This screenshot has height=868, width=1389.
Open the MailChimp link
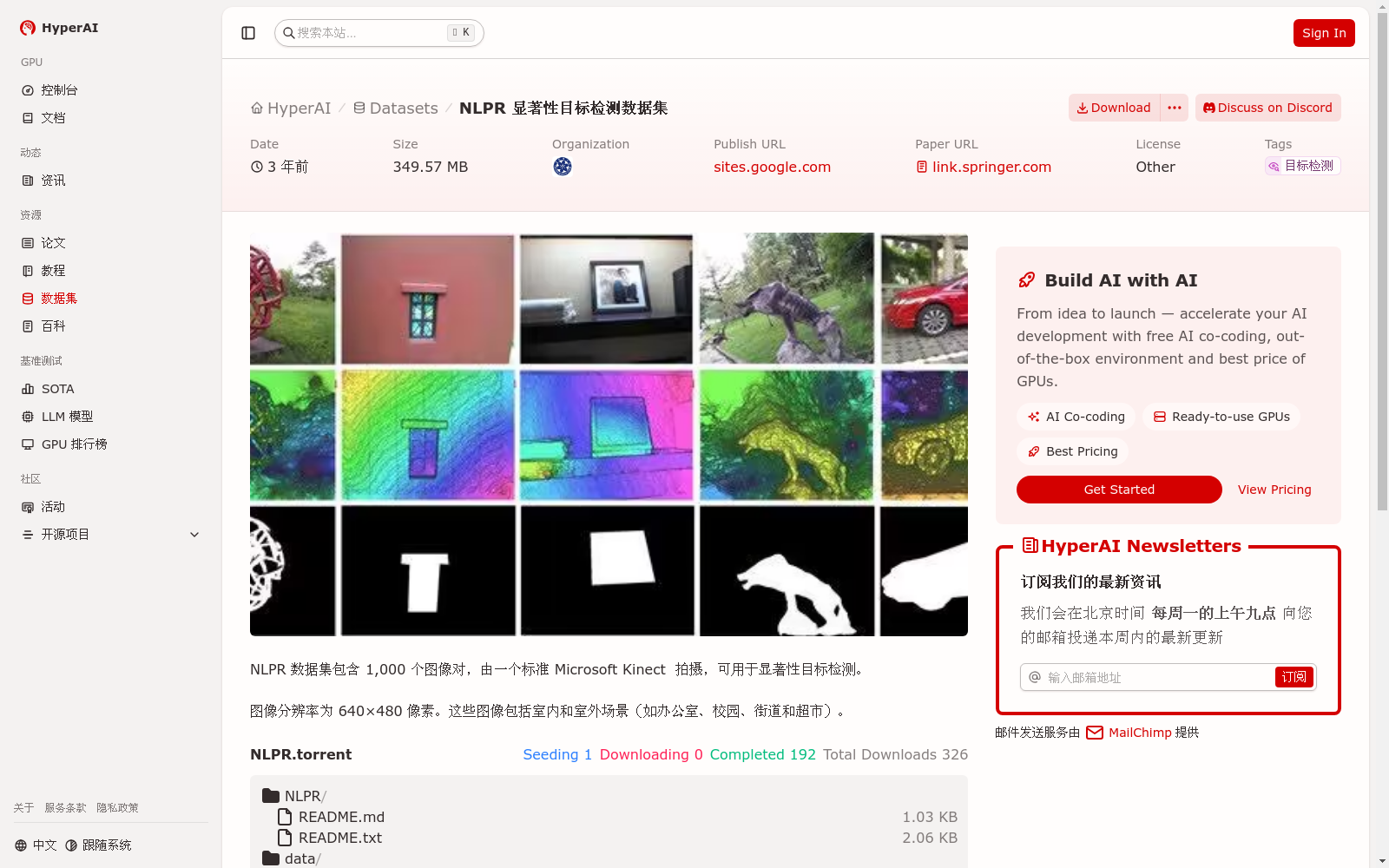click(1140, 733)
